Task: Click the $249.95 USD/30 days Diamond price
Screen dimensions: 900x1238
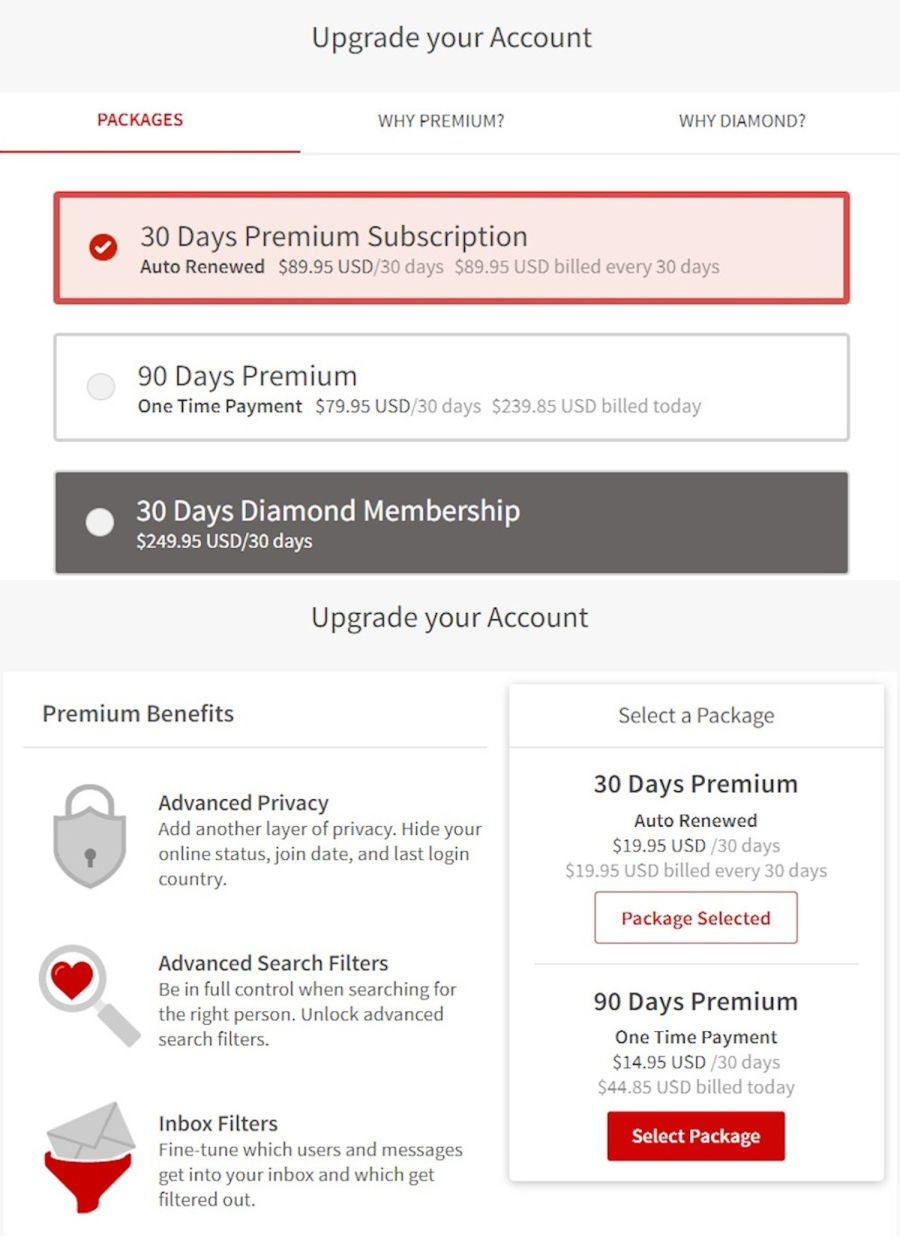Action: 224,542
